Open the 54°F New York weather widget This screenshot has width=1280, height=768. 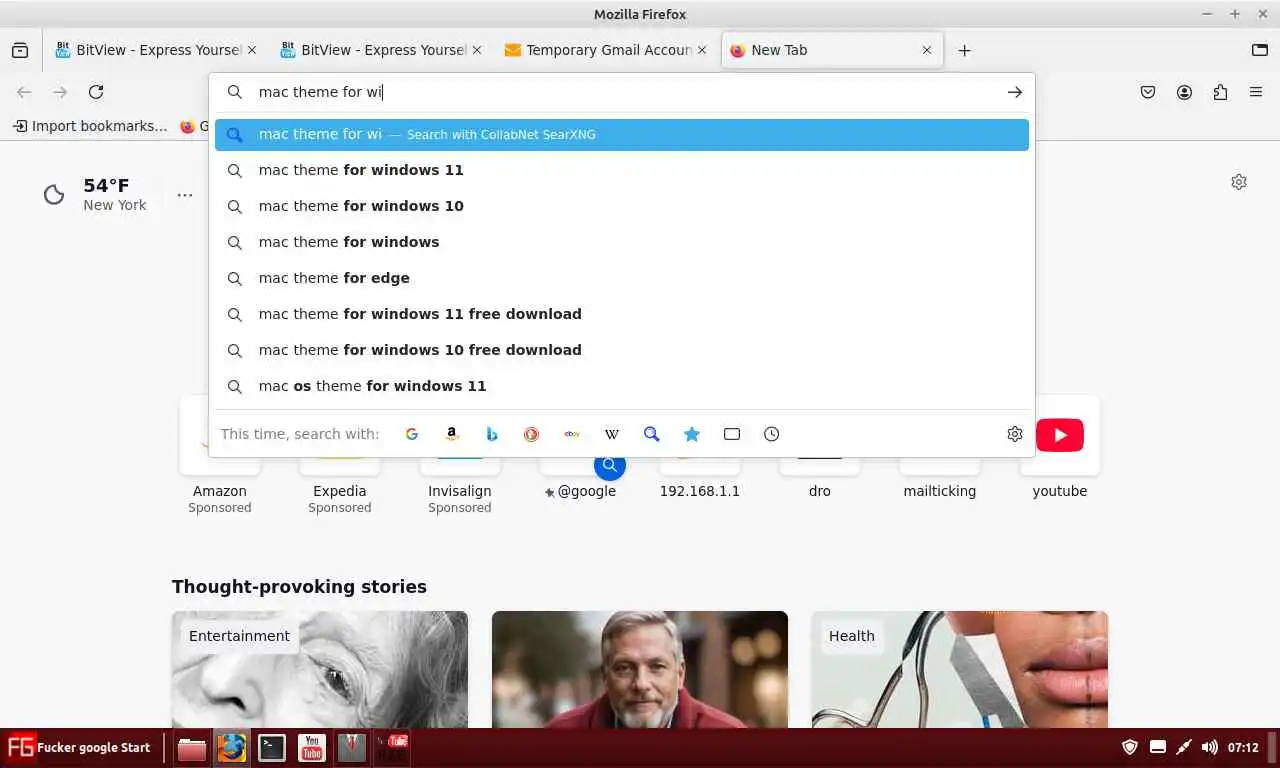[96, 195]
